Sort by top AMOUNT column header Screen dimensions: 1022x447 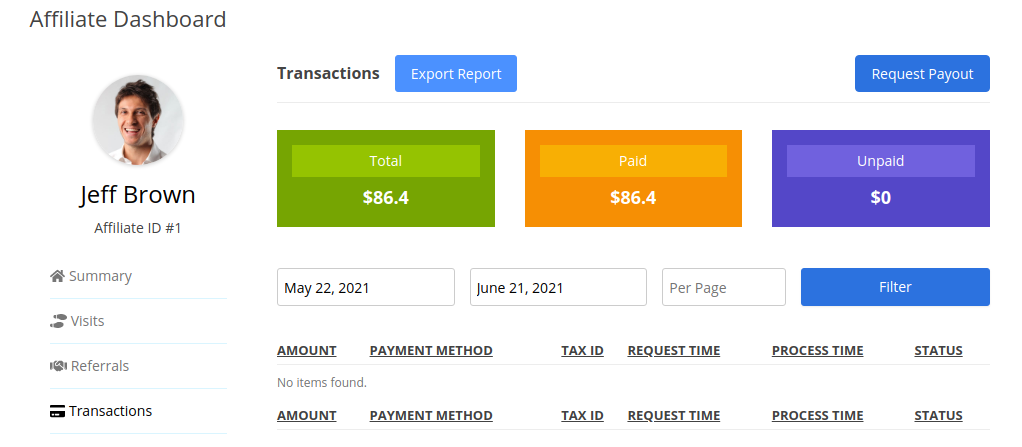tap(306, 351)
